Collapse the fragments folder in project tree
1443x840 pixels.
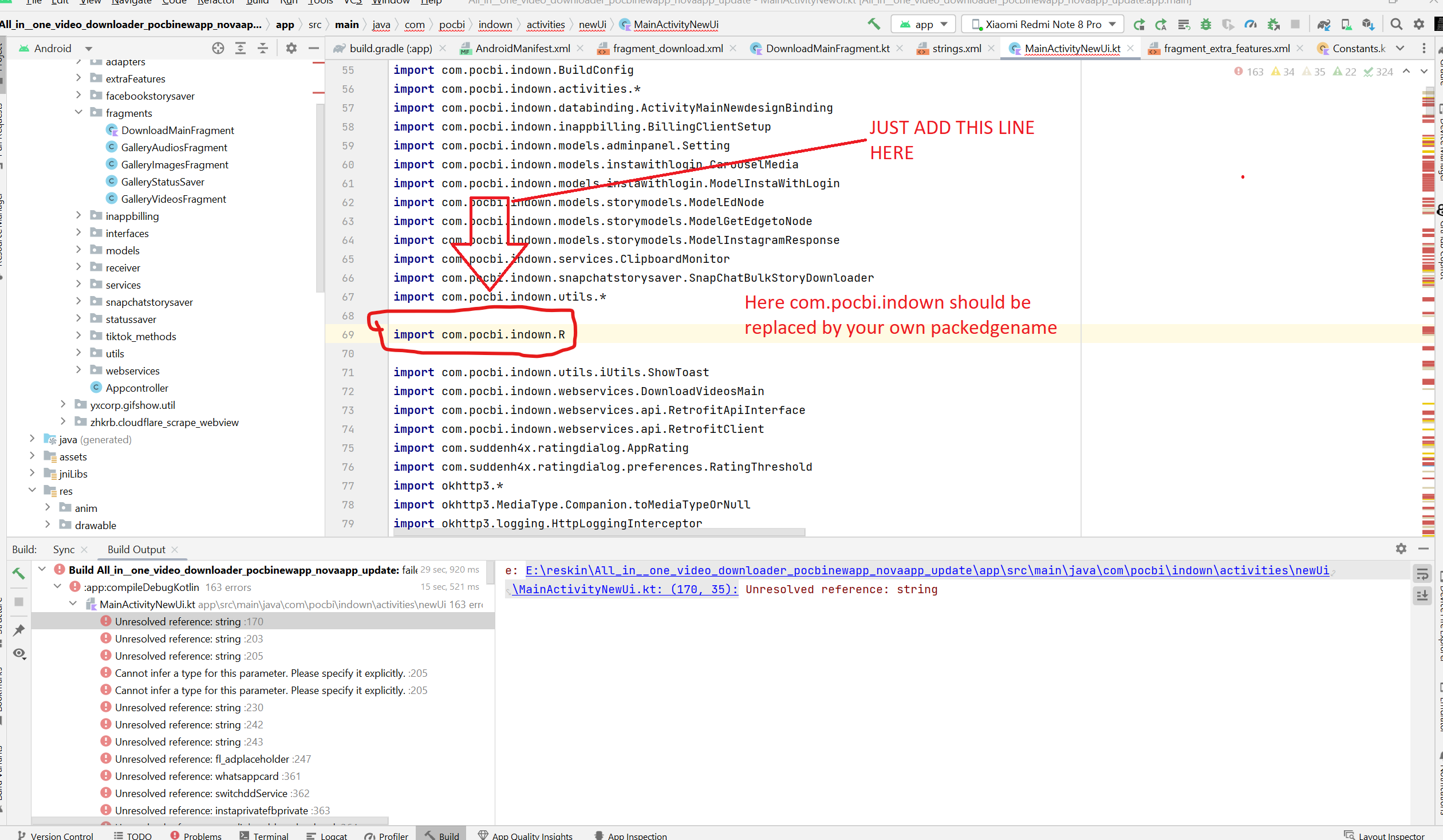(x=79, y=113)
